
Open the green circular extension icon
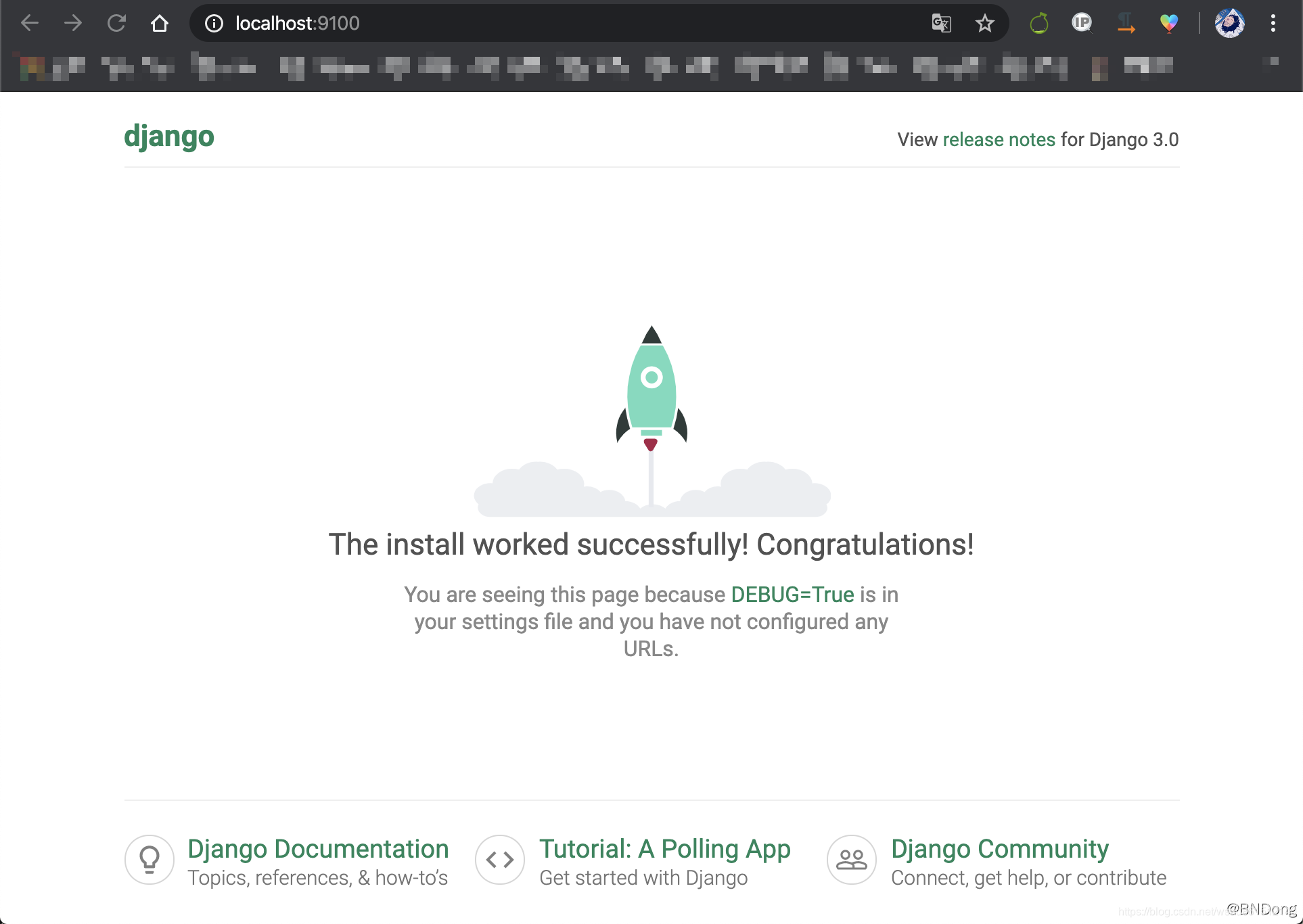[1038, 23]
